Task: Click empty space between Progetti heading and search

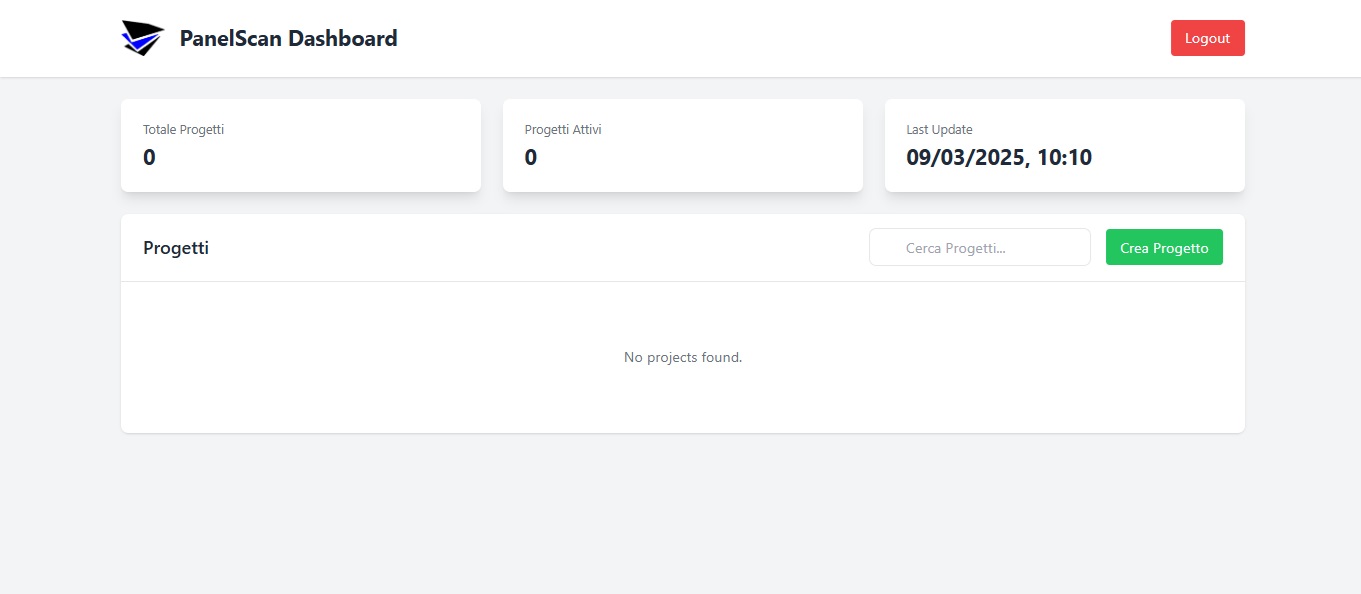Action: point(540,248)
